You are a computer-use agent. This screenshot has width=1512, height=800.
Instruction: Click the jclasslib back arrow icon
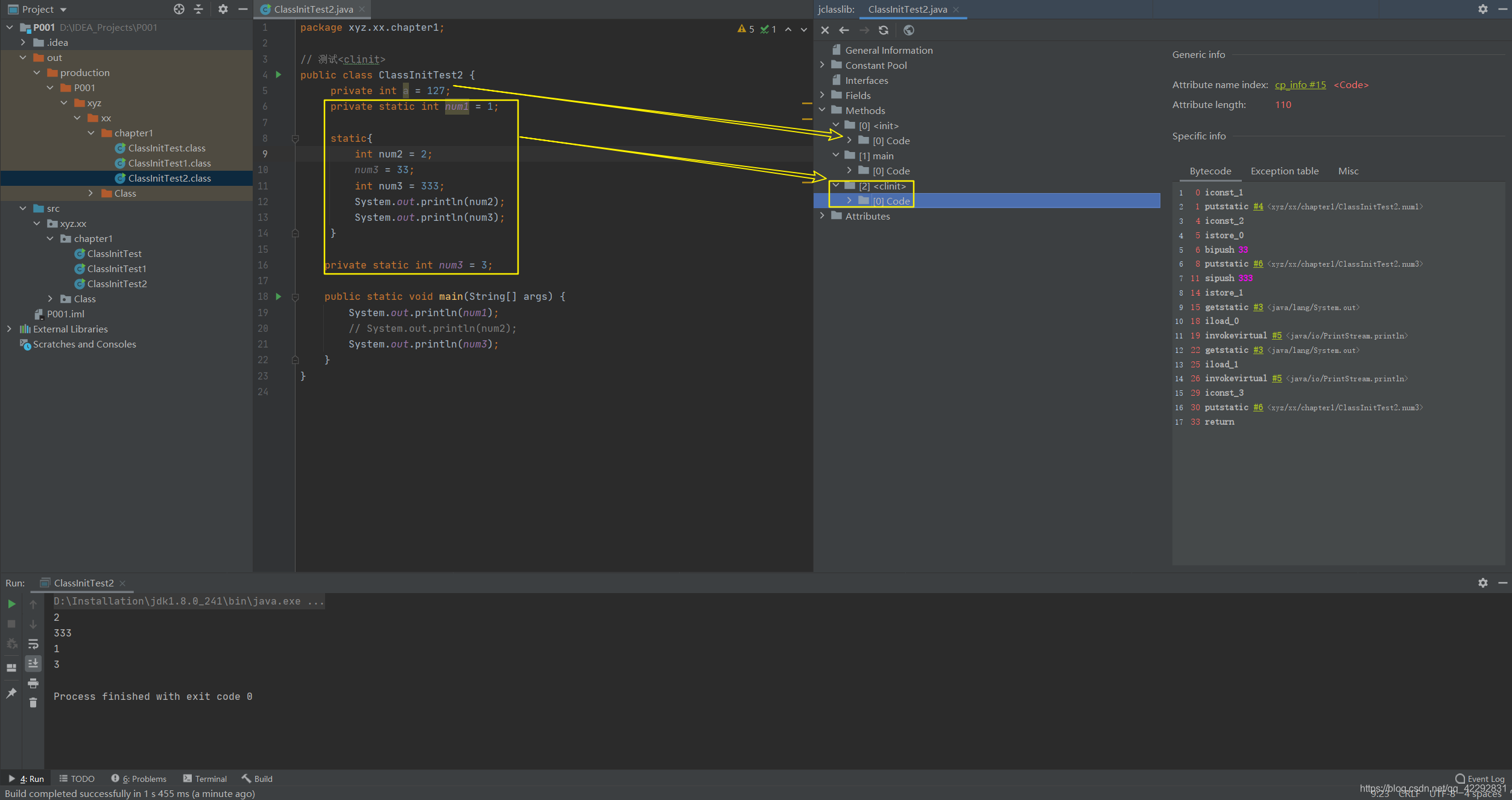pos(844,30)
